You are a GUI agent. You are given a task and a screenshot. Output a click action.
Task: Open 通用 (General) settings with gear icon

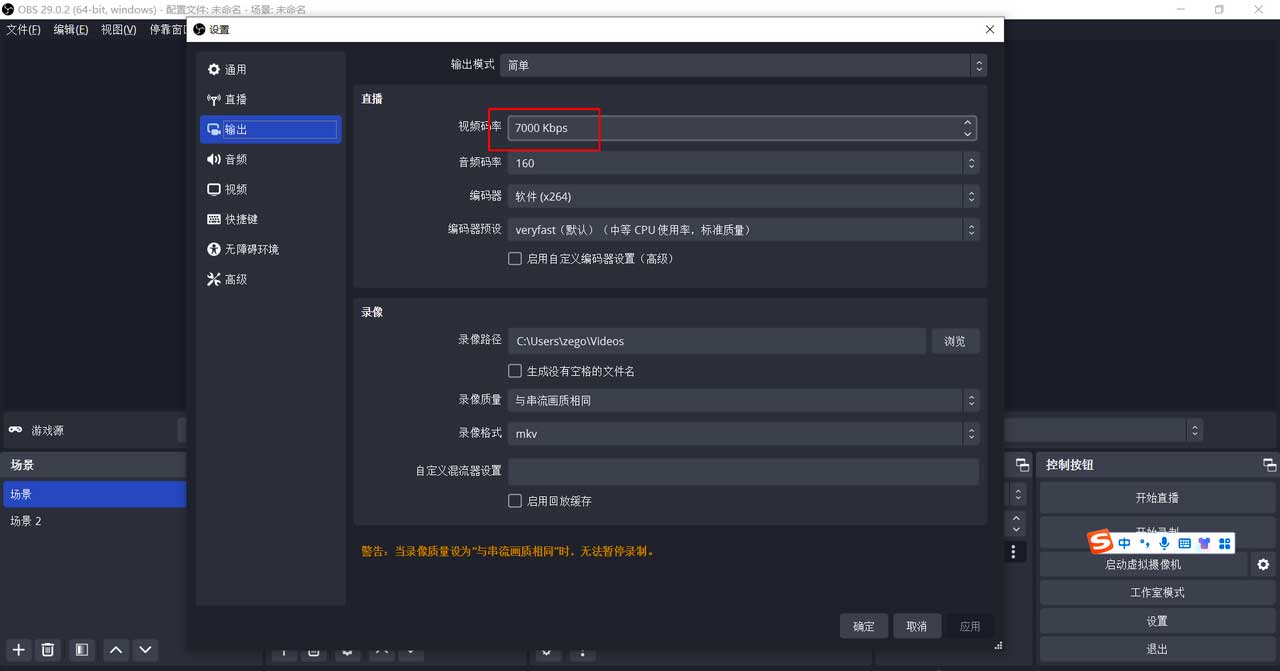click(235, 70)
